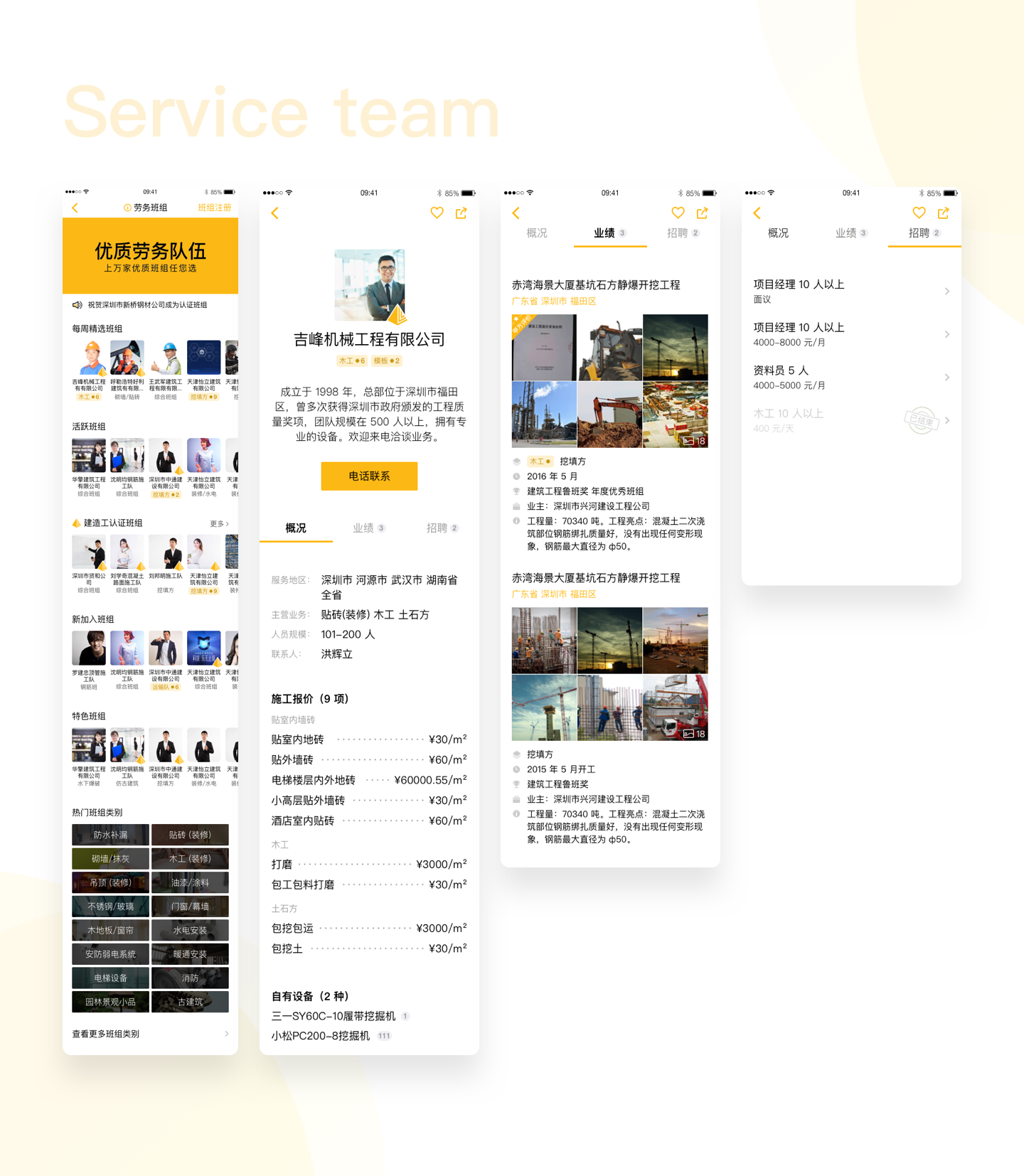Tap 班组注册 link in the header

click(x=214, y=208)
